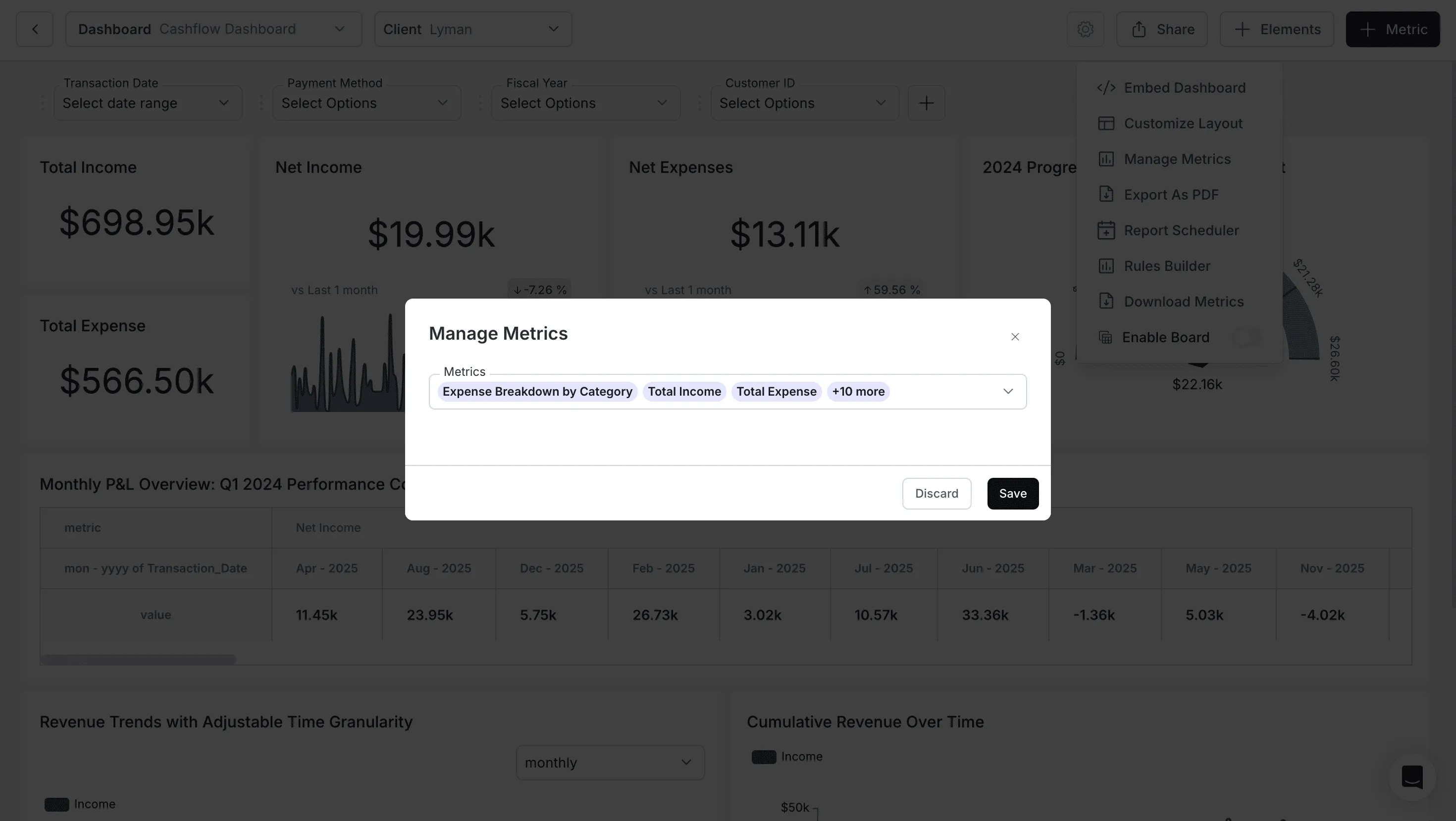This screenshot has width=1456, height=821.
Task: Click the Cumulative Revenue Income legend swatch
Action: pyautogui.click(x=764, y=757)
